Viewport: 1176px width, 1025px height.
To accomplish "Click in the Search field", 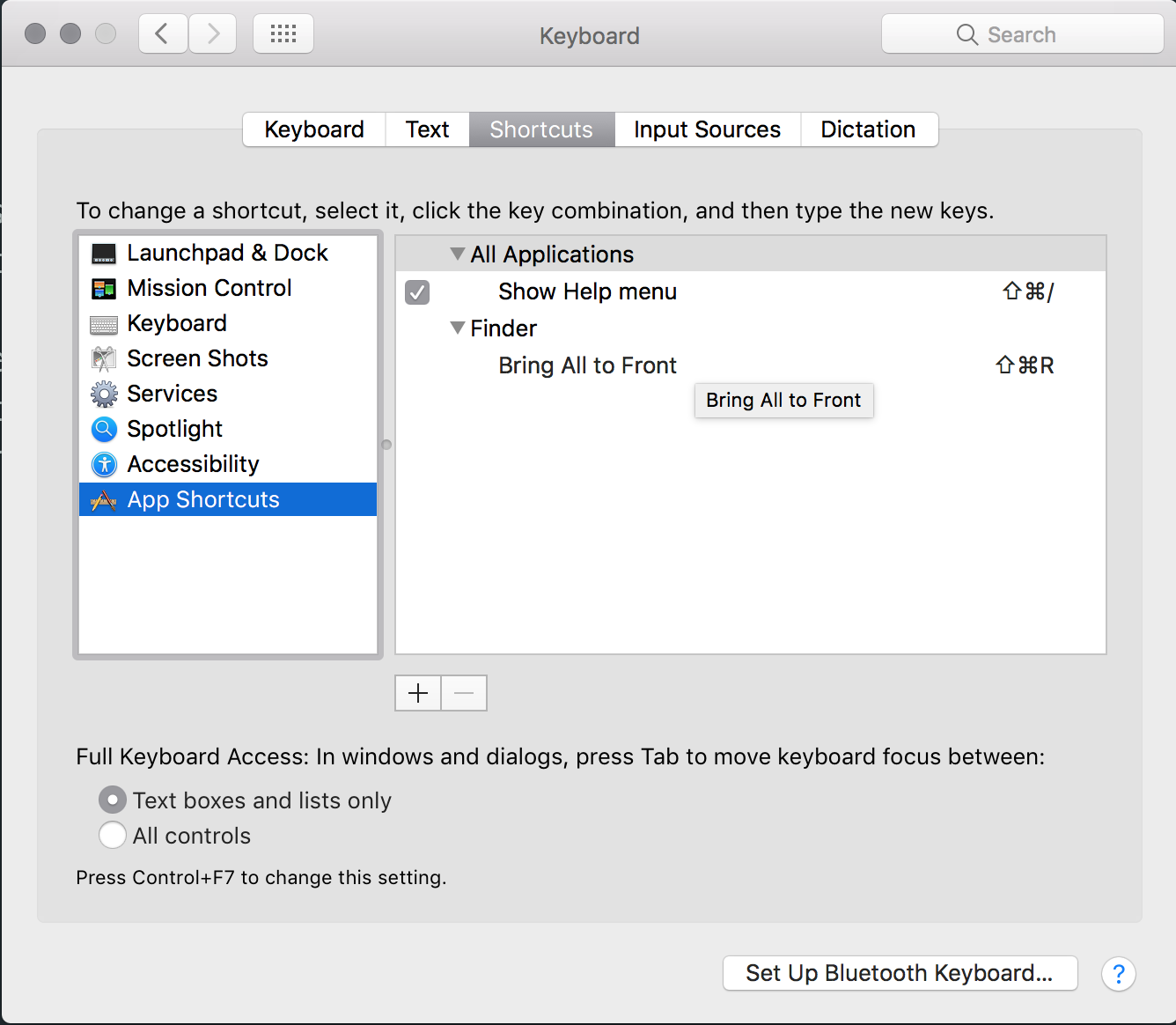I will pyautogui.click(x=1023, y=34).
